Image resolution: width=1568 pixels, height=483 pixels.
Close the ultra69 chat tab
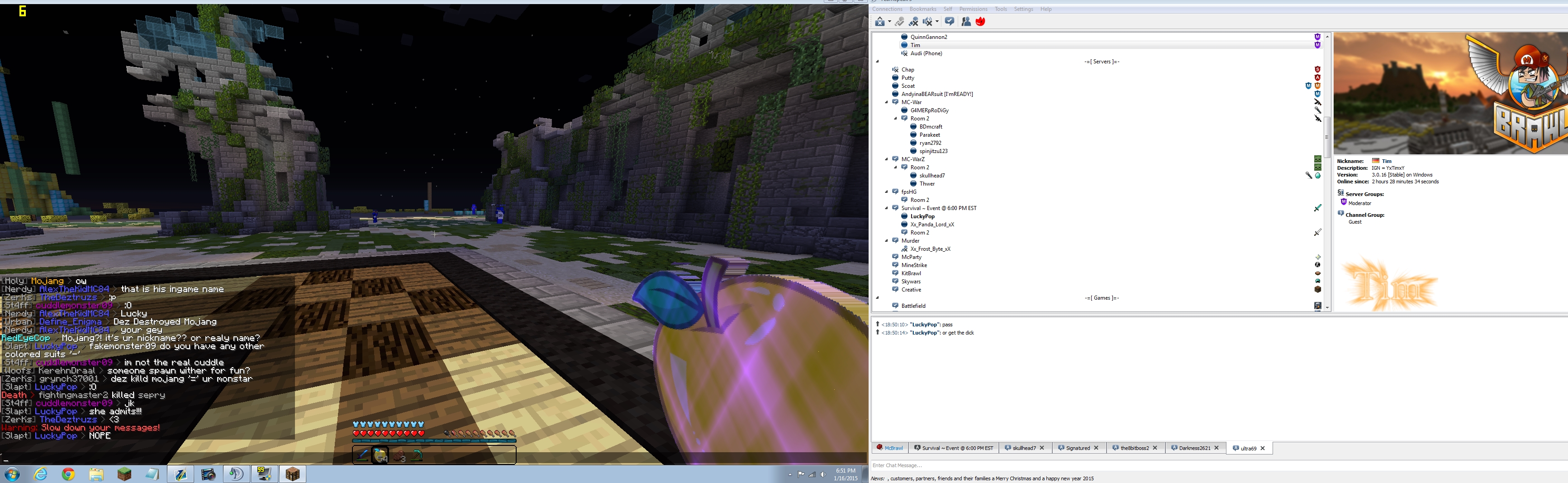point(1263,448)
